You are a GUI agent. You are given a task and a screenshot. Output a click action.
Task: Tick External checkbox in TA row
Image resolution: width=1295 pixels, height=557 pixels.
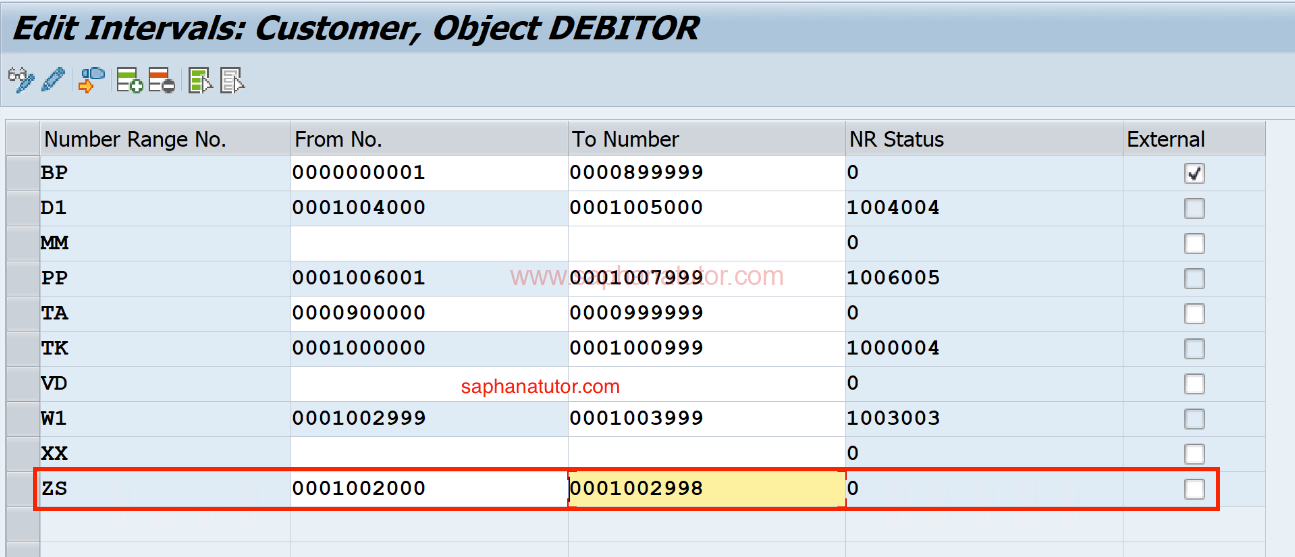(1194, 314)
